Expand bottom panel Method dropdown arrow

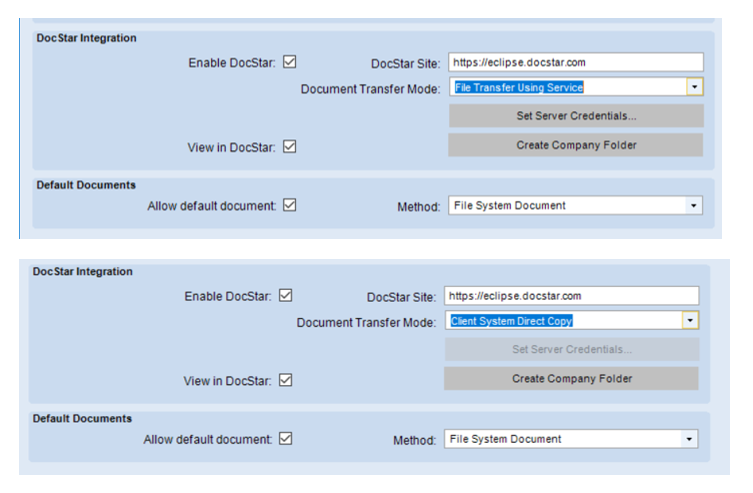tap(689, 439)
